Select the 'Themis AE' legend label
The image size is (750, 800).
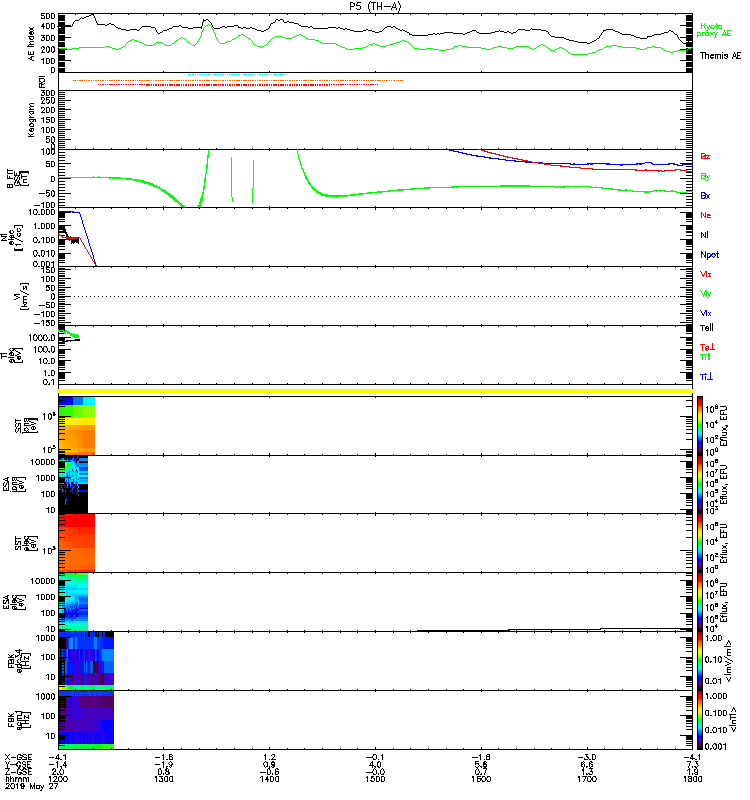point(720,56)
